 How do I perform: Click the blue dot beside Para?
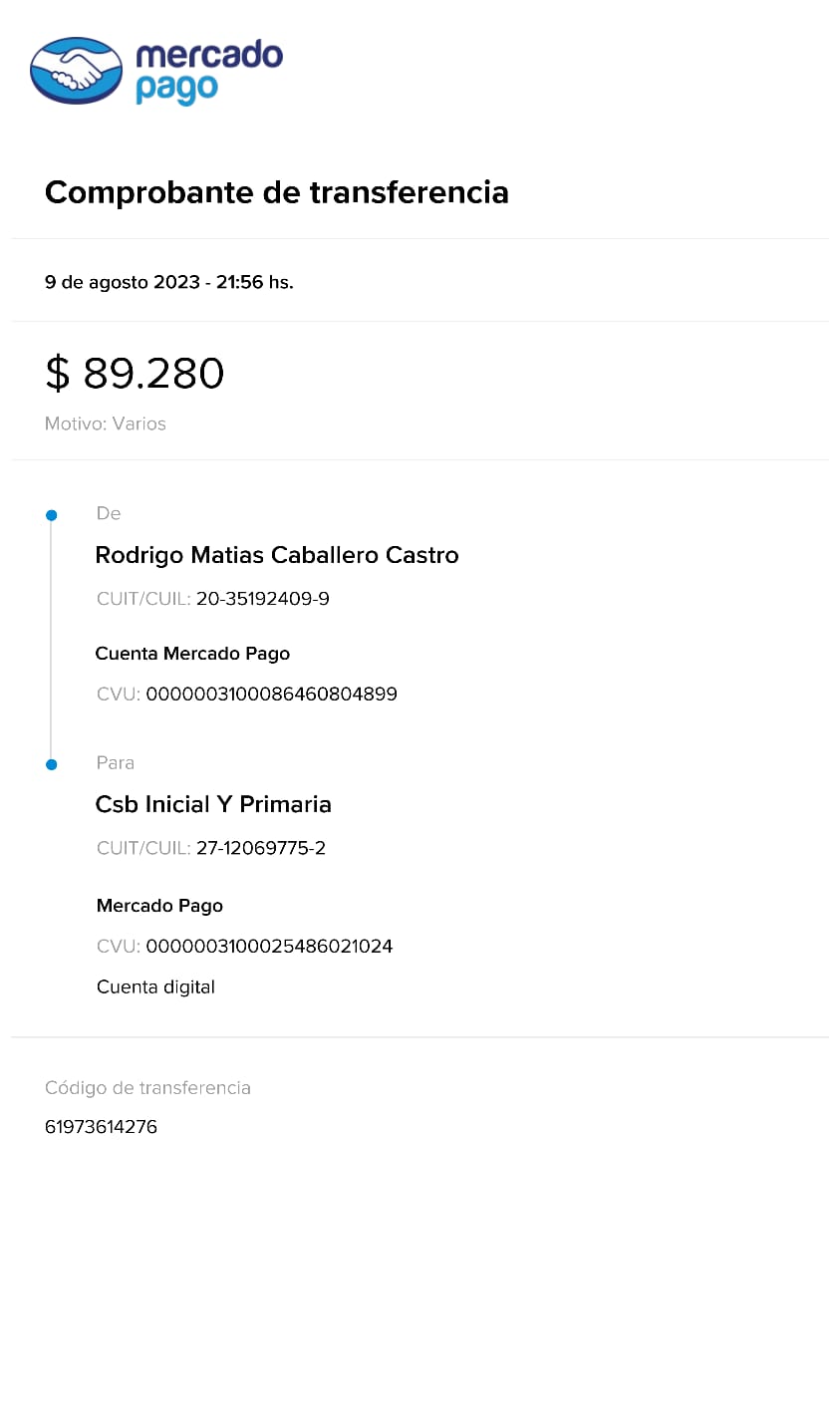tap(52, 764)
